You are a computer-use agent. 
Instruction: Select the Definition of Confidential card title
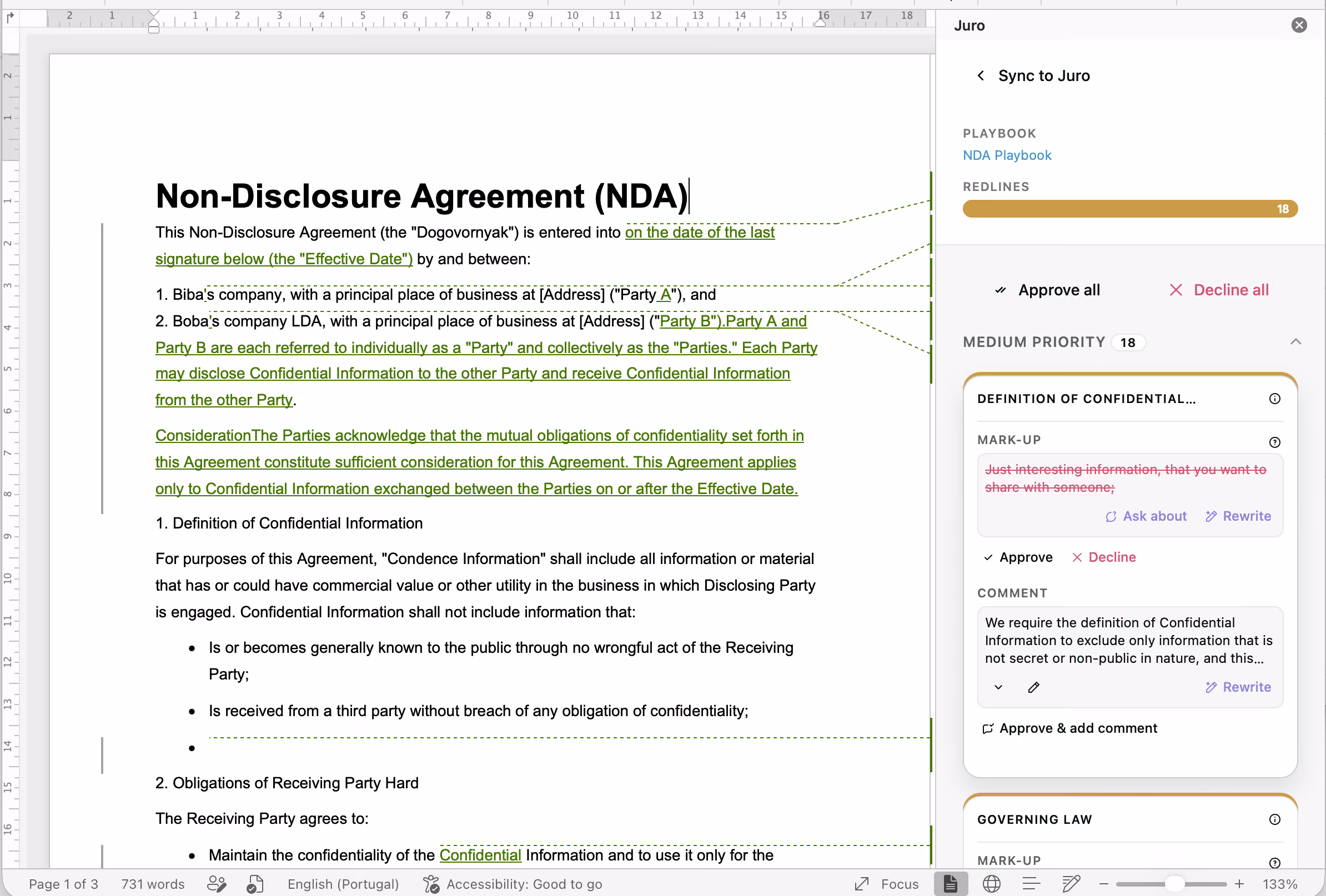coord(1086,399)
